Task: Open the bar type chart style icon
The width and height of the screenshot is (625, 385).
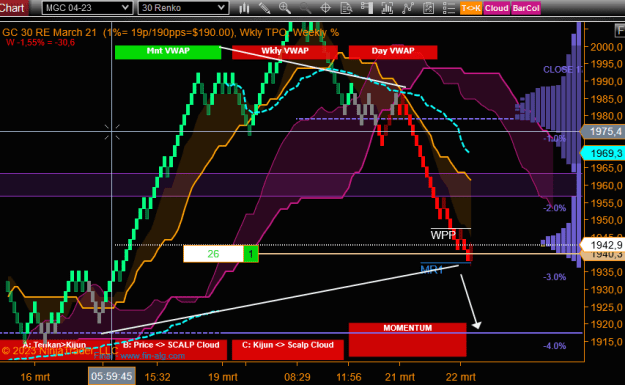Action: (x=244, y=8)
